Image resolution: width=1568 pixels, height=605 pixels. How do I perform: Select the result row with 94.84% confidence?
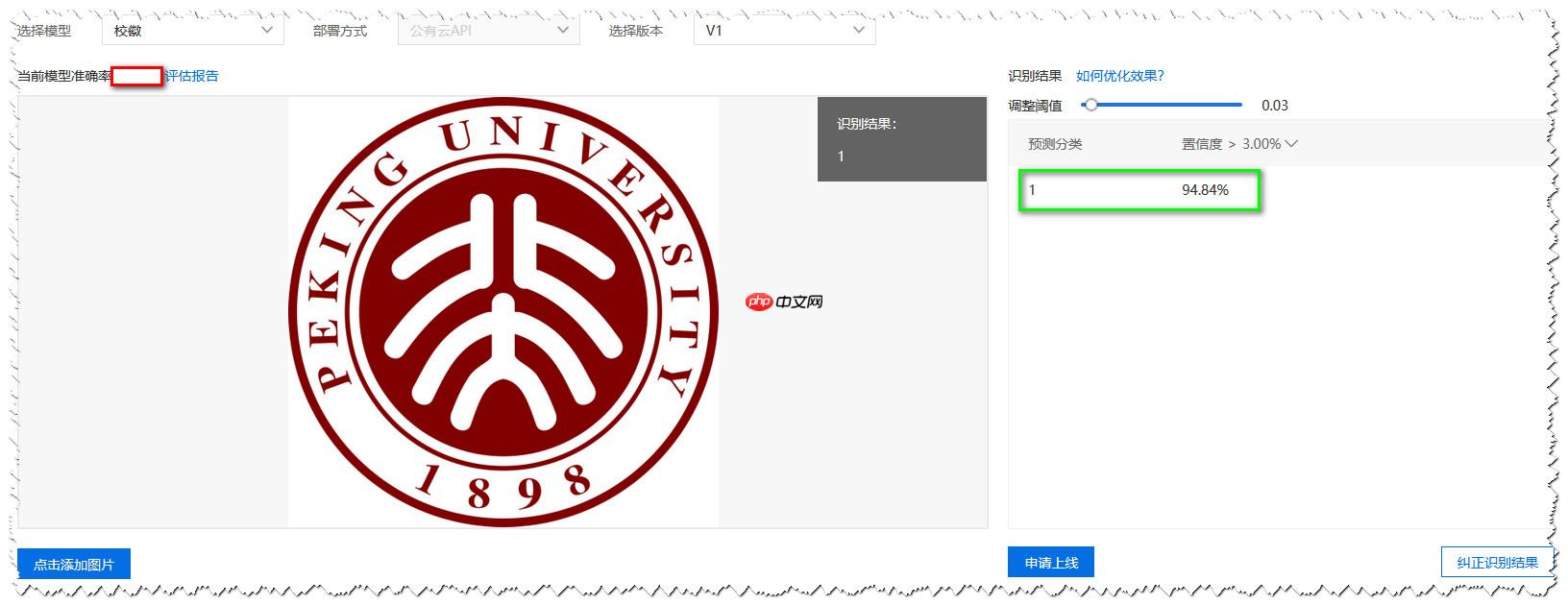1139,190
